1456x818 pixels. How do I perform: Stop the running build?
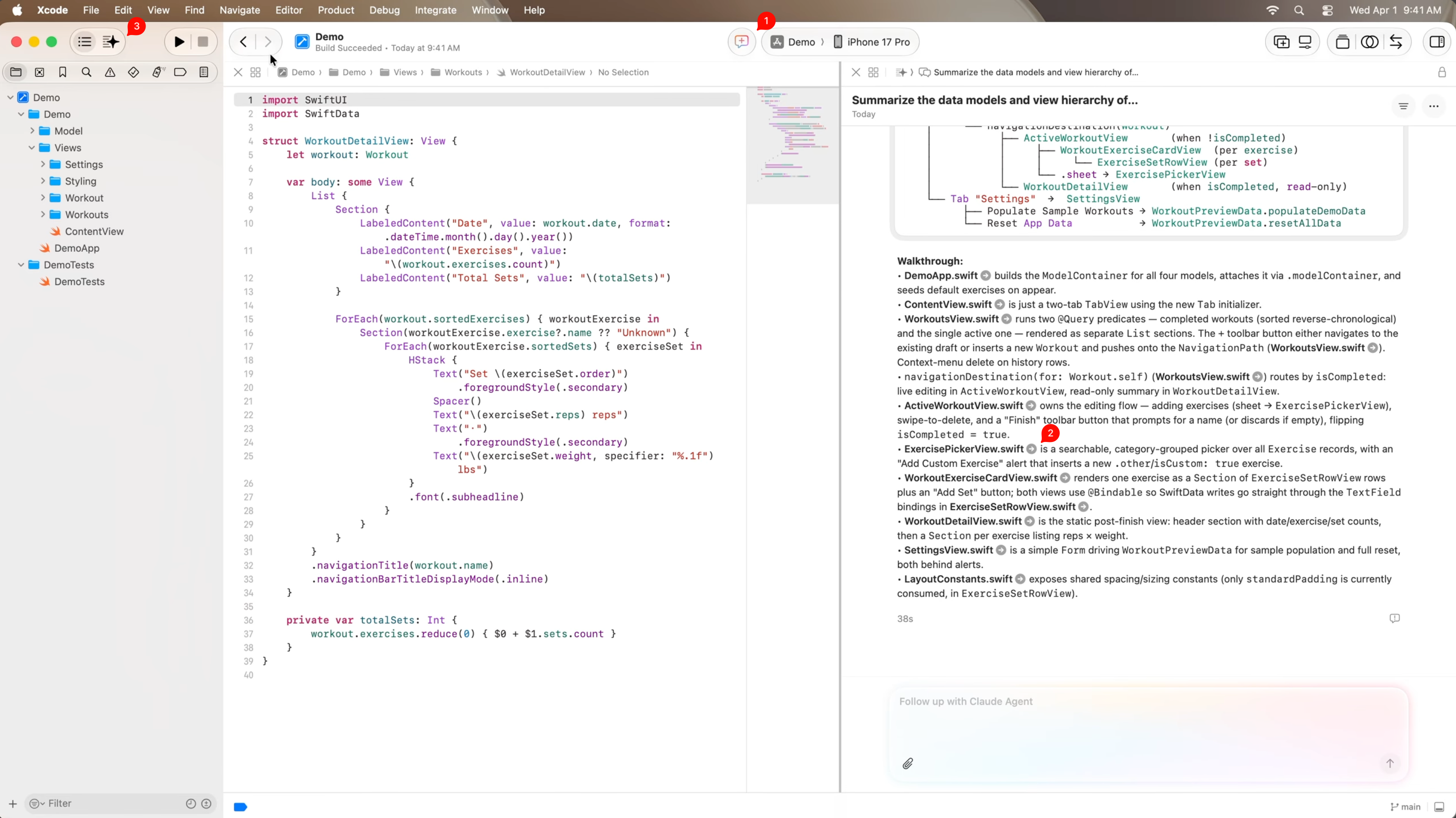(203, 42)
